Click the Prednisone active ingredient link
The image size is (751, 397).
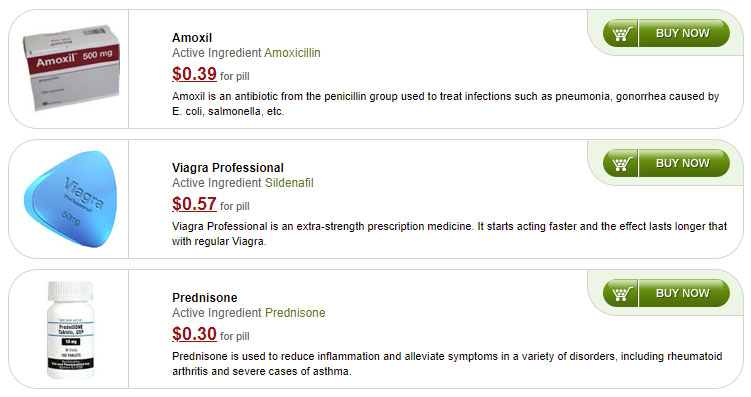tap(295, 313)
